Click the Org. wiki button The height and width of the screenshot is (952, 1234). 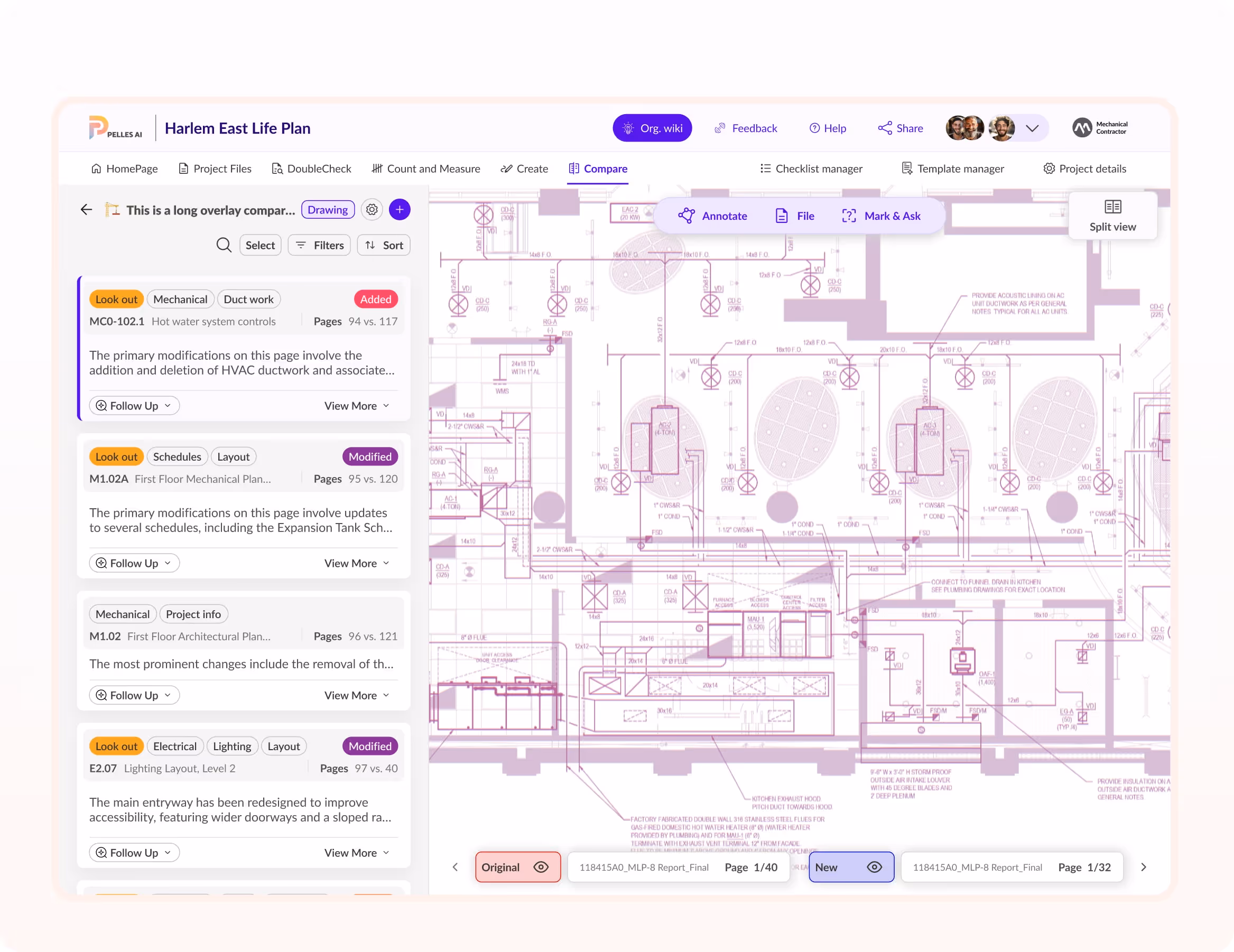click(652, 128)
